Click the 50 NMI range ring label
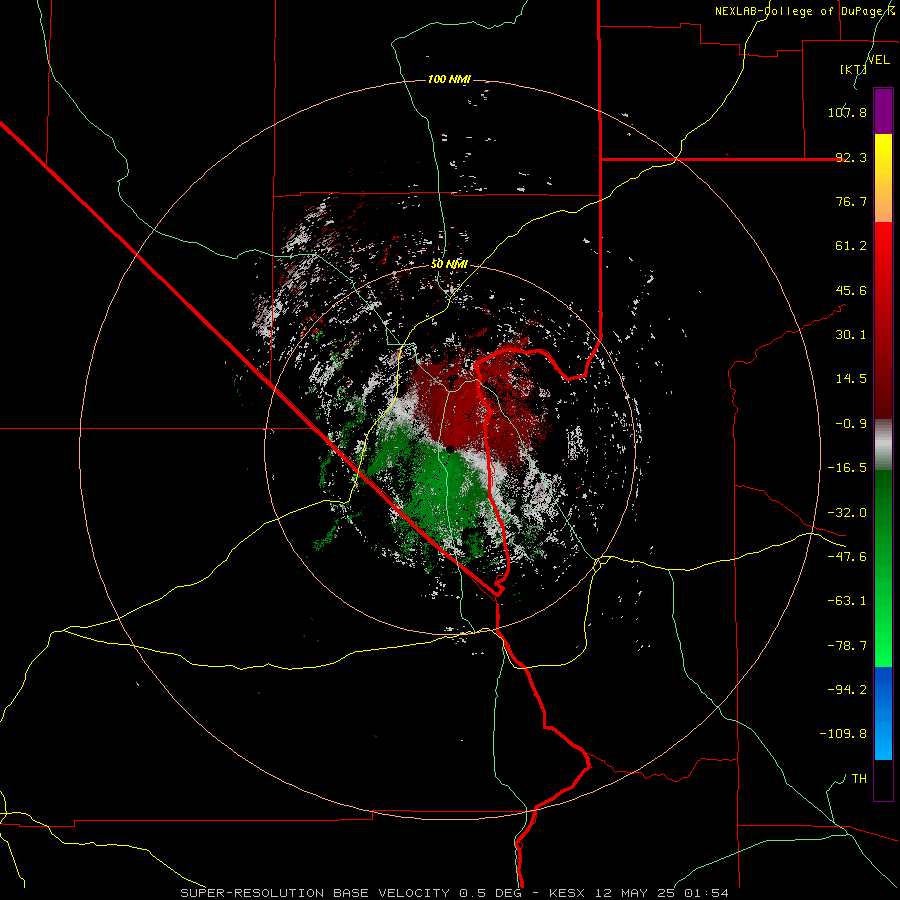Screen dimensions: 900x900 (x=449, y=265)
